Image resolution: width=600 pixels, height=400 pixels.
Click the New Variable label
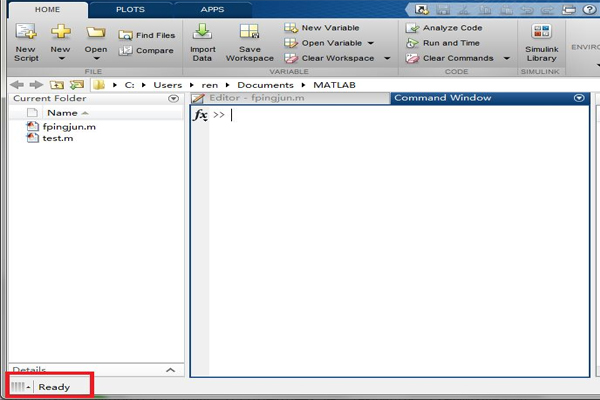pos(330,28)
